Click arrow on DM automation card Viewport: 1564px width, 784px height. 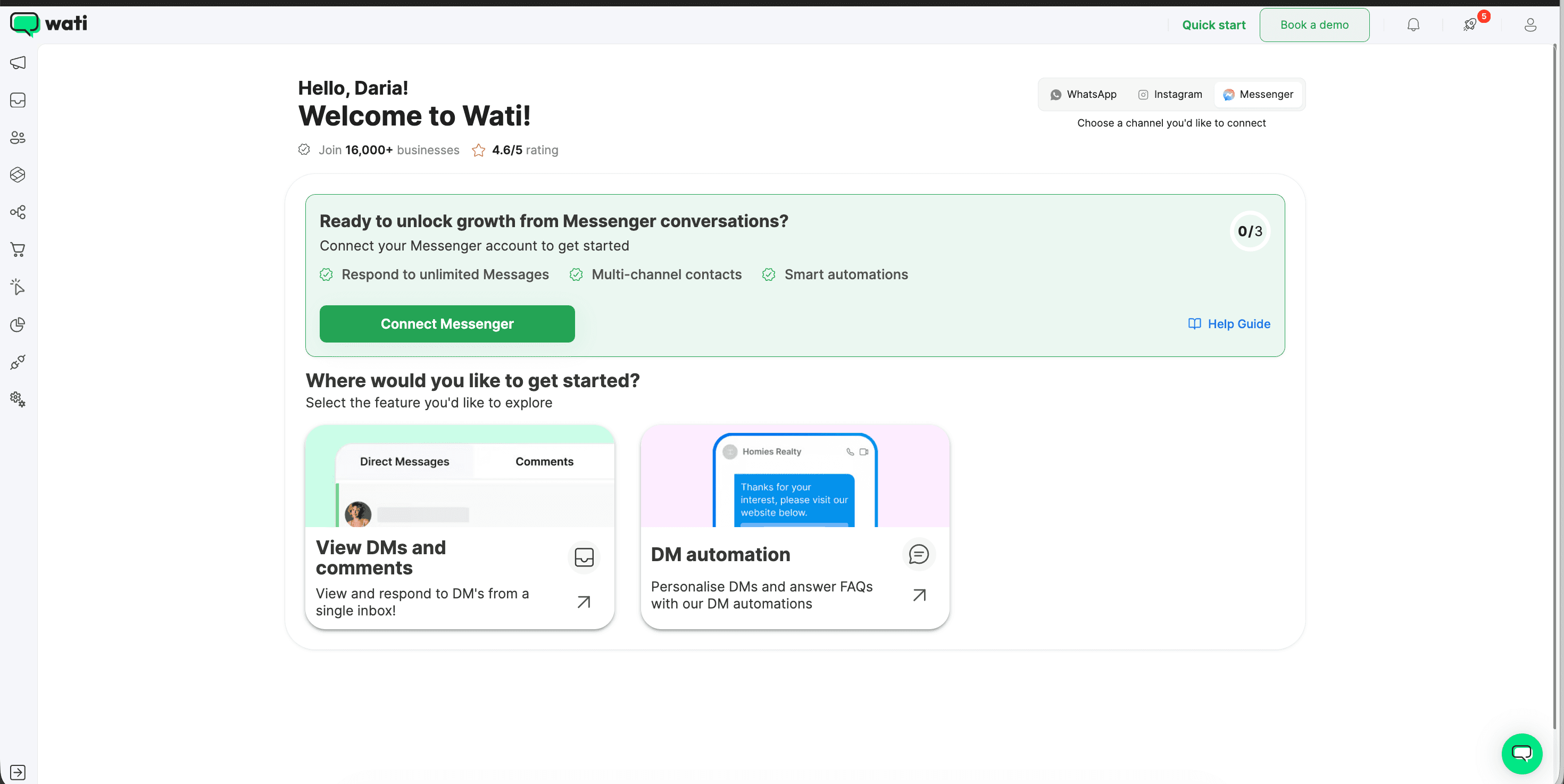coord(919,595)
